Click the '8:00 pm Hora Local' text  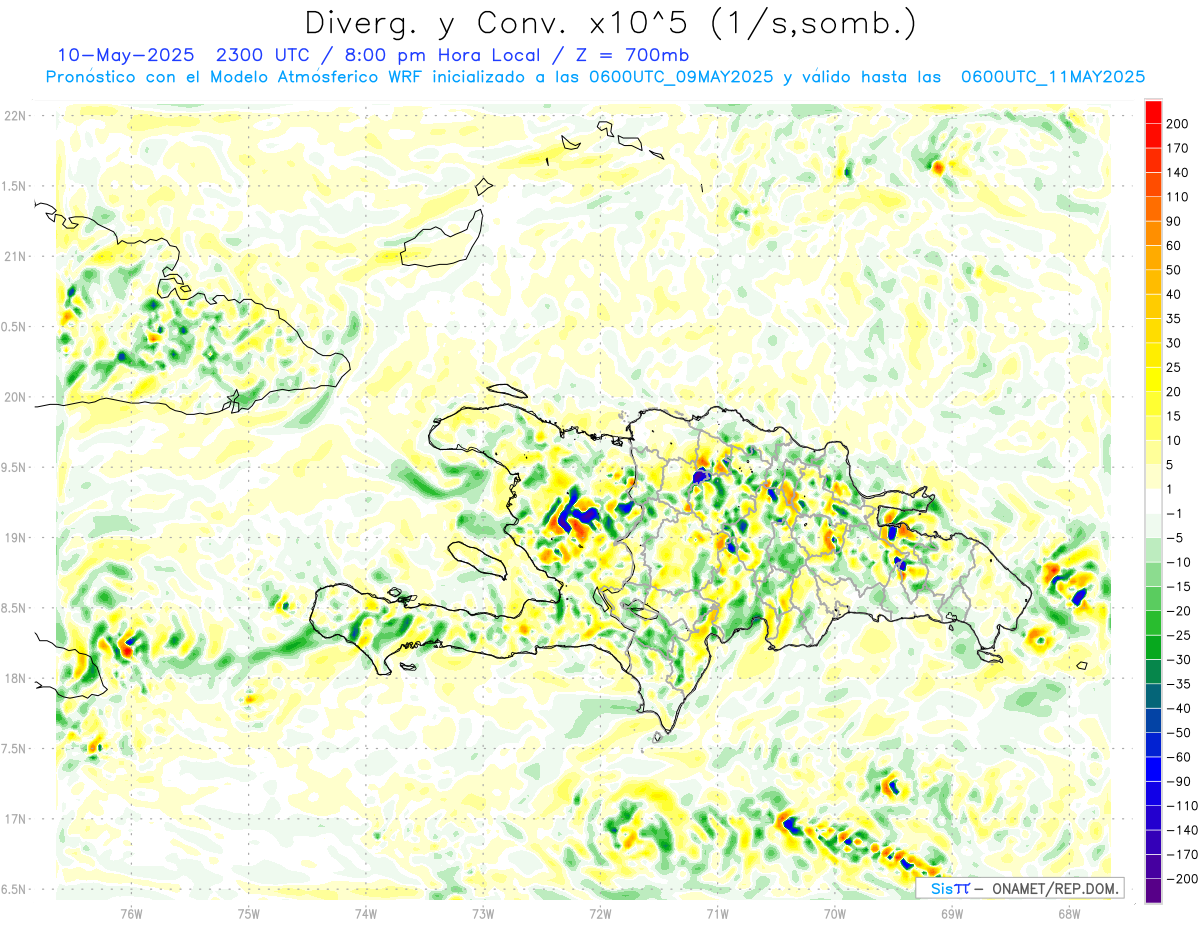[440, 54]
